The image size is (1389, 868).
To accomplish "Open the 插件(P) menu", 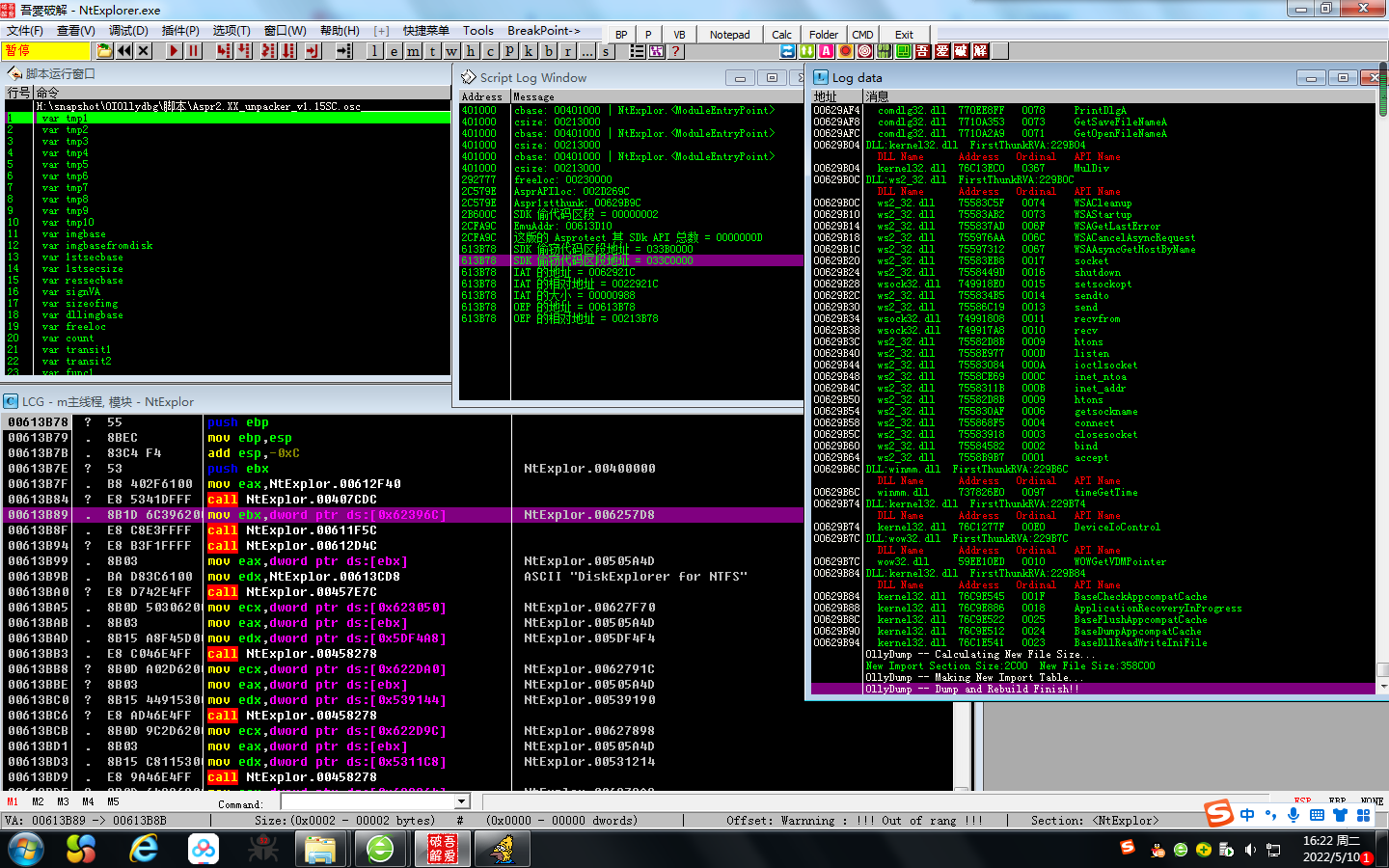I will [180, 31].
